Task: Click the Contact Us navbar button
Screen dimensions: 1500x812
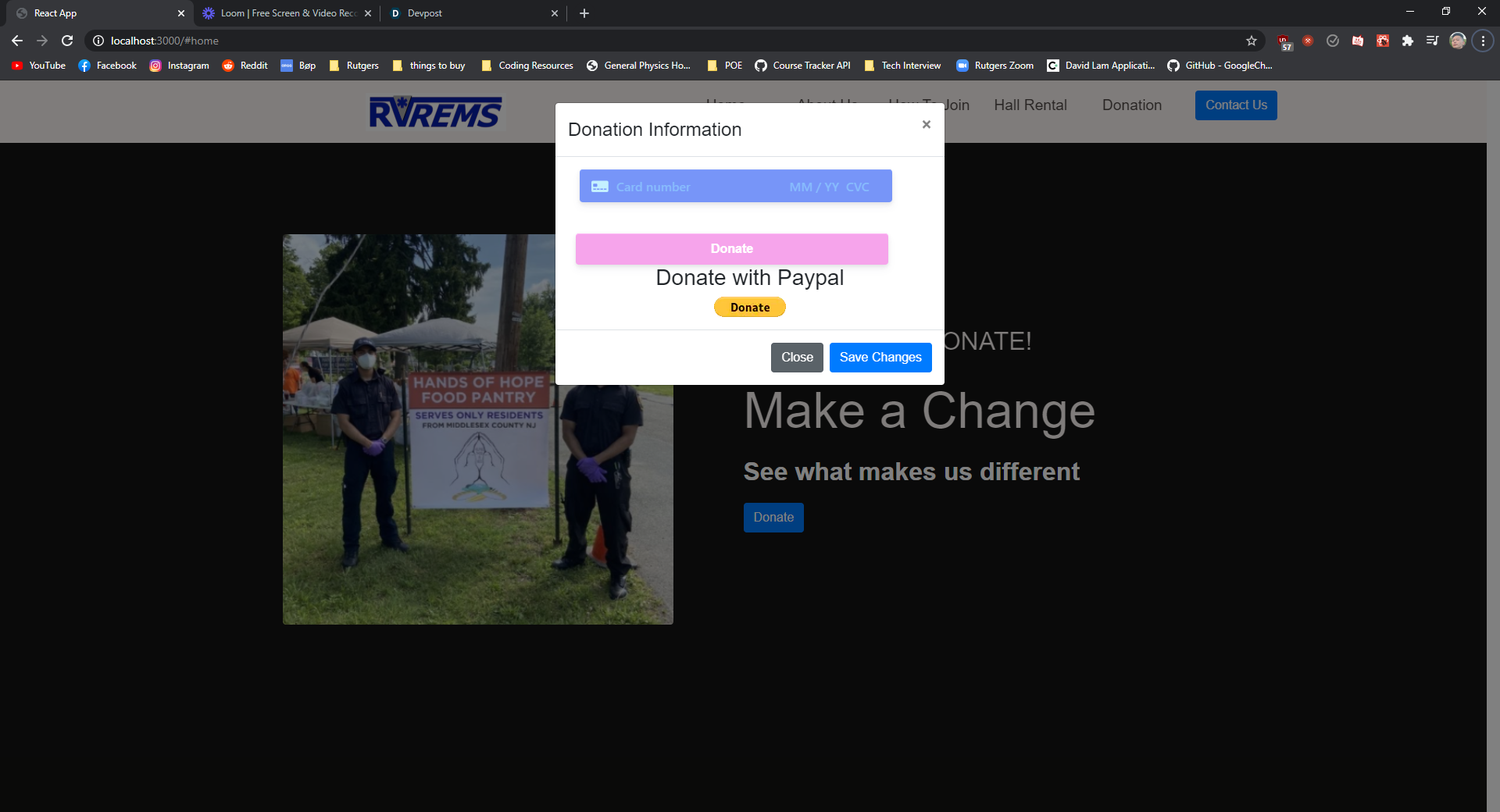Action: click(x=1236, y=105)
